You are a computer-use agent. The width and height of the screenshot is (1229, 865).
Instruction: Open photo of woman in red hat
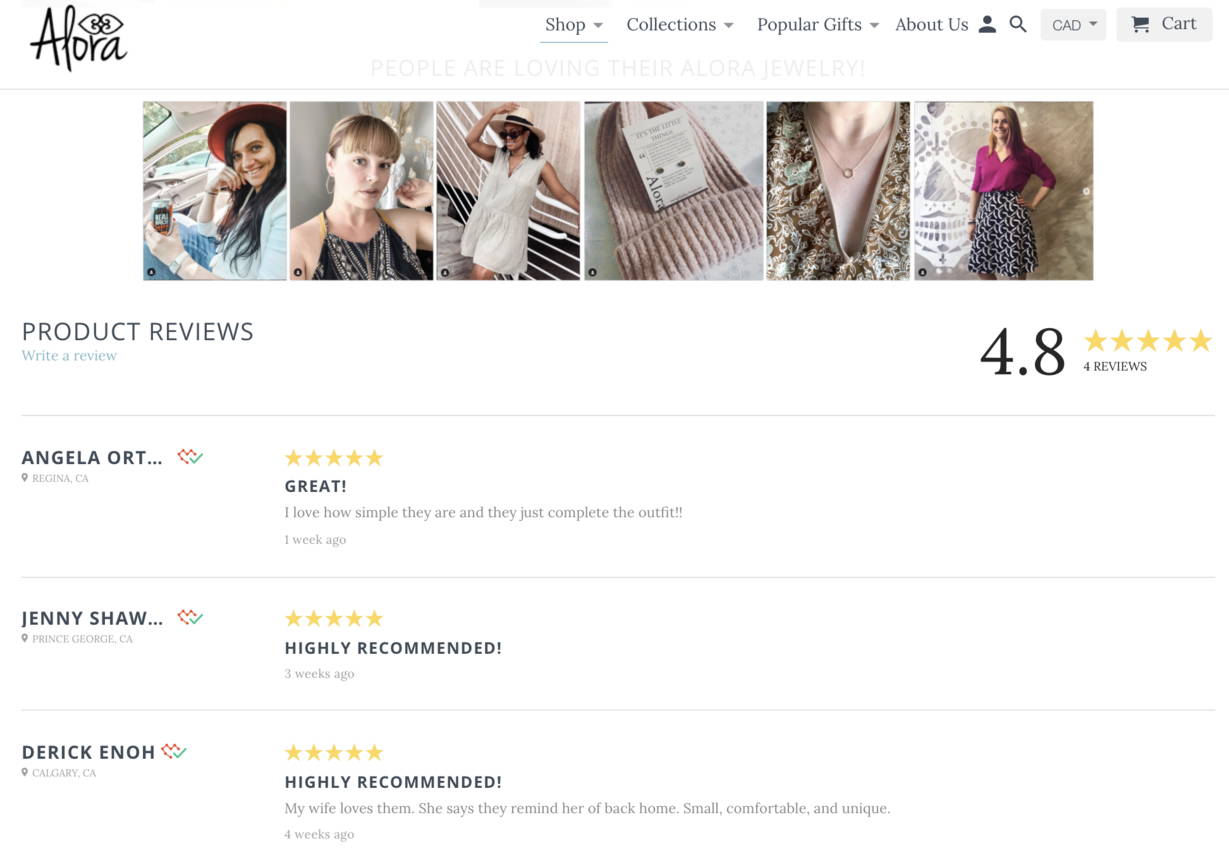tap(215, 190)
